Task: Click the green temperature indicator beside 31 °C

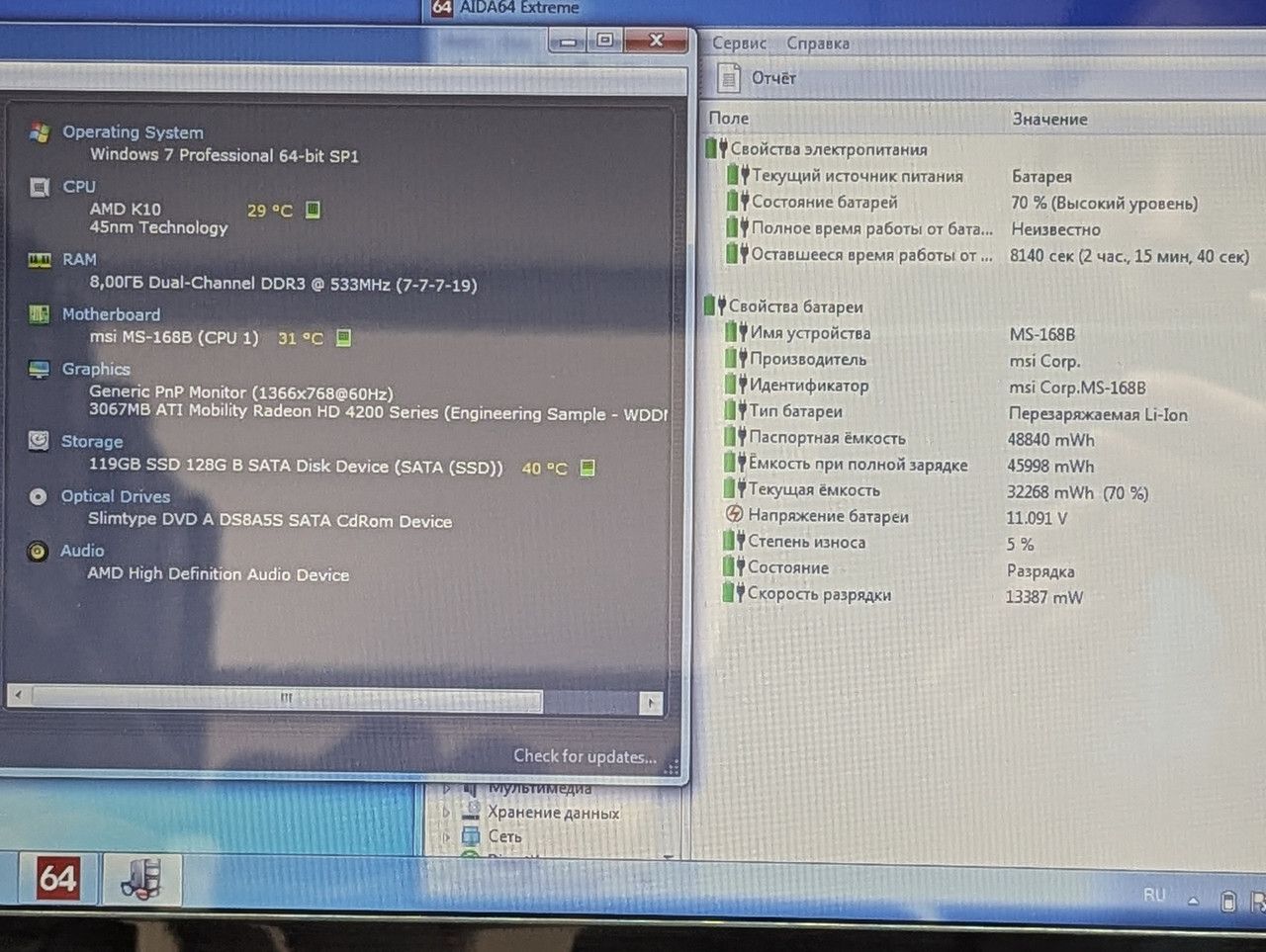Action: [343, 338]
